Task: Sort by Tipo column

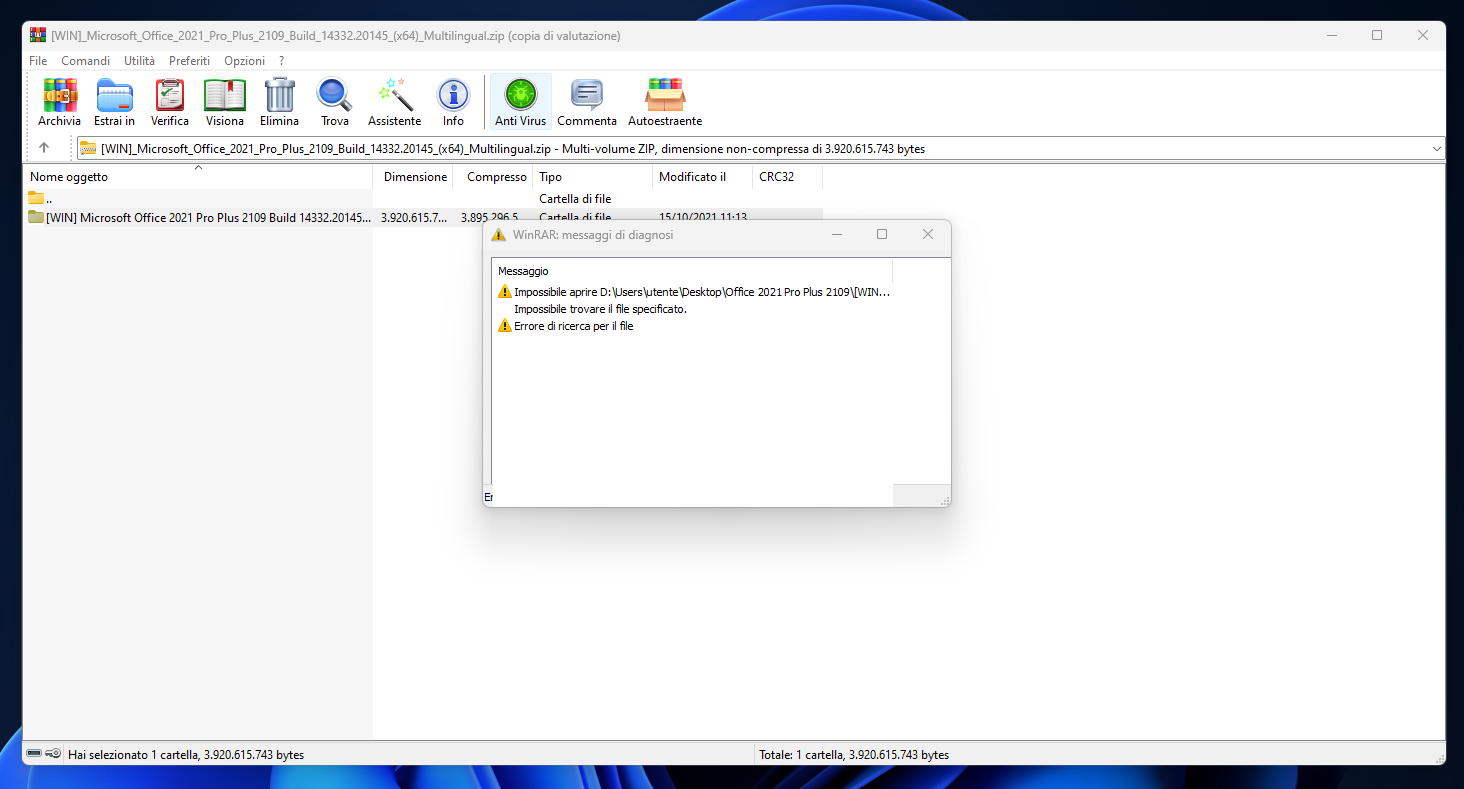Action: (593, 177)
